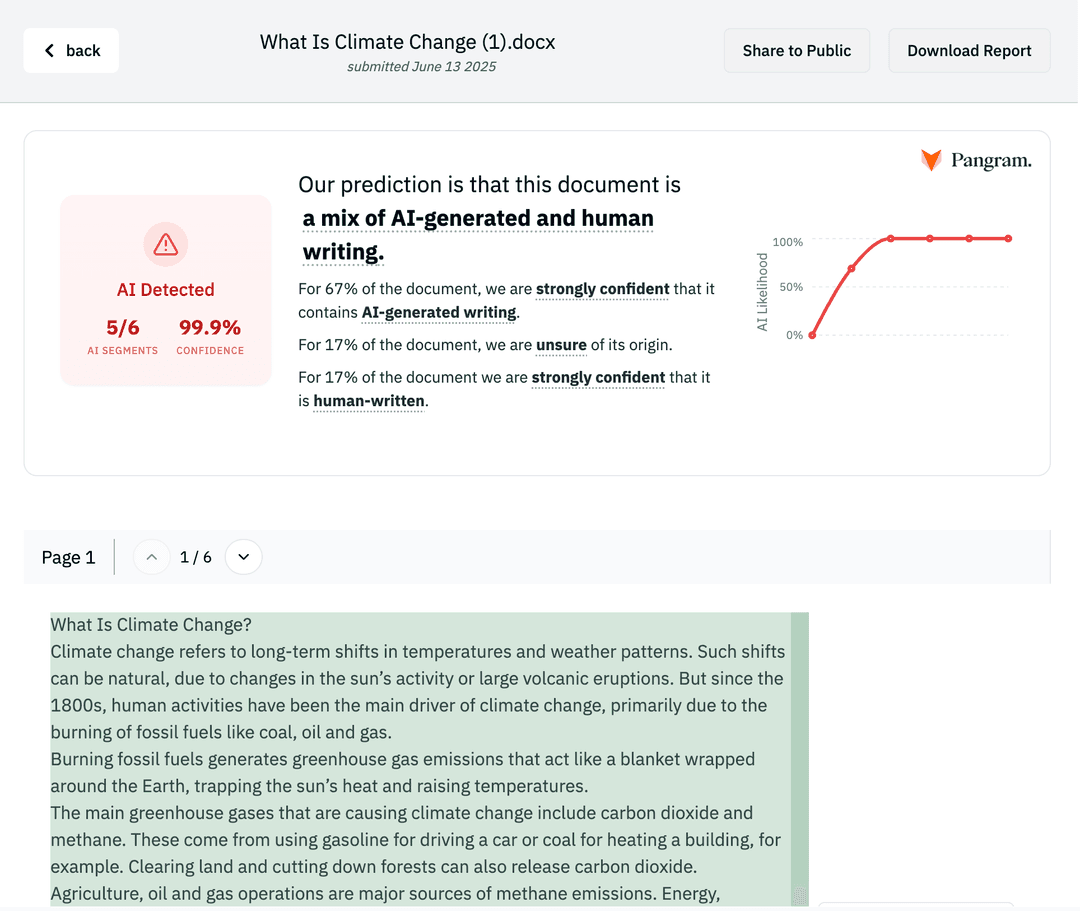Screen dimensions: 1080x911
Task: Click the strongly confident underlined text
Action: (x=602, y=289)
